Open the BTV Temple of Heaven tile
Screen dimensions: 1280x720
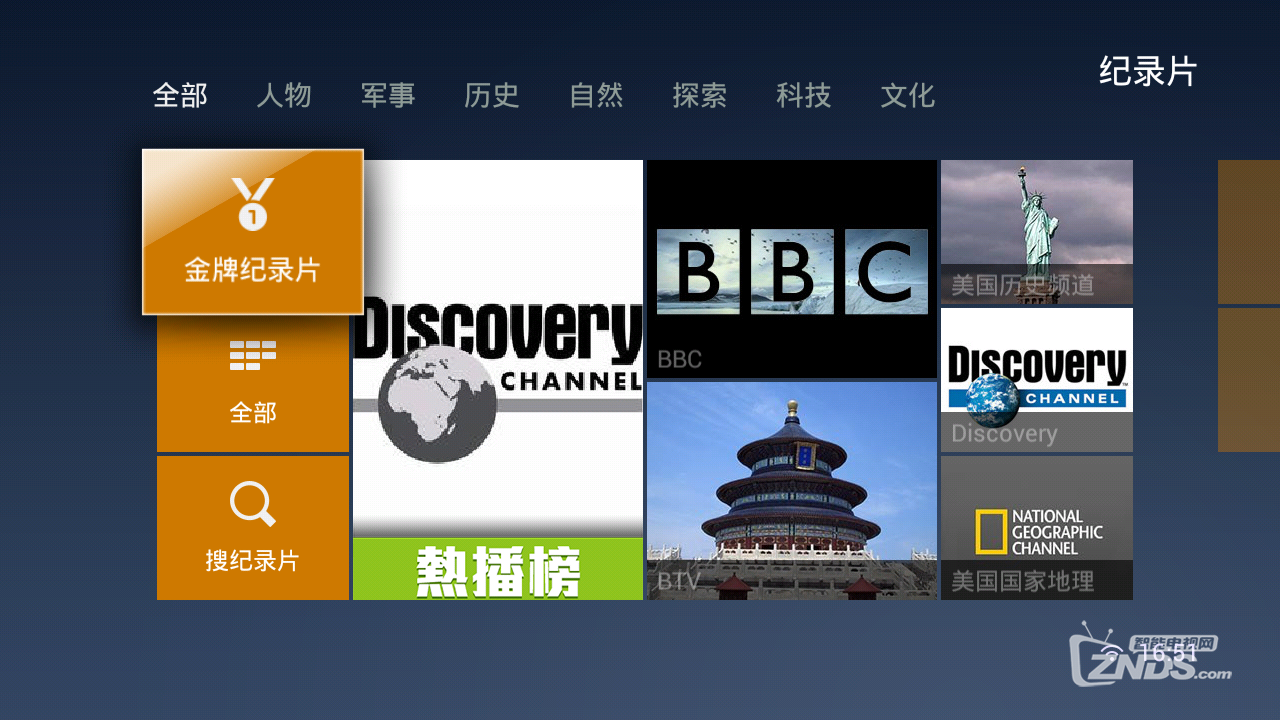(x=792, y=491)
